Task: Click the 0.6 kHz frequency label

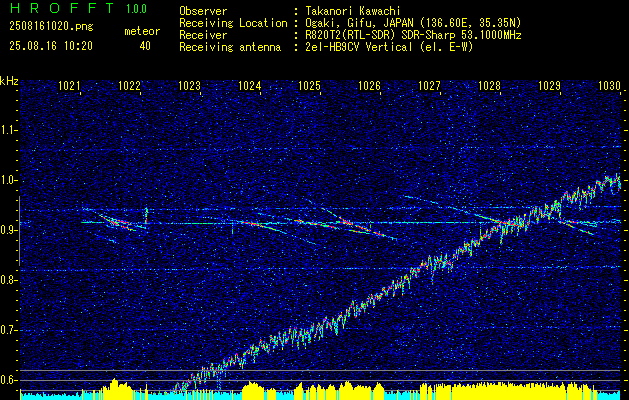Action: point(9,380)
